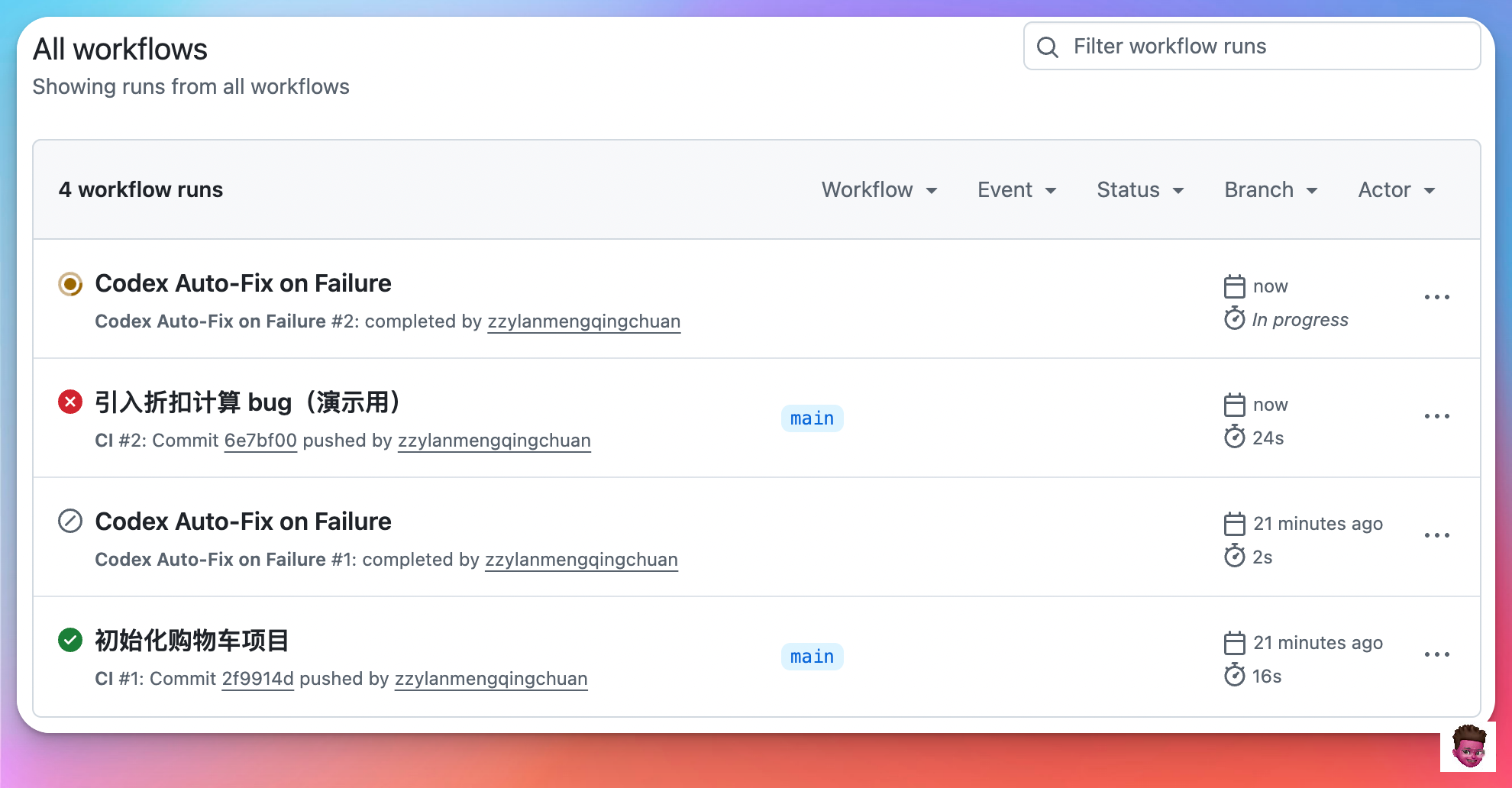Viewport: 1512px width, 788px height.
Task: Click the green success icon for CI #1
Action: pos(70,640)
